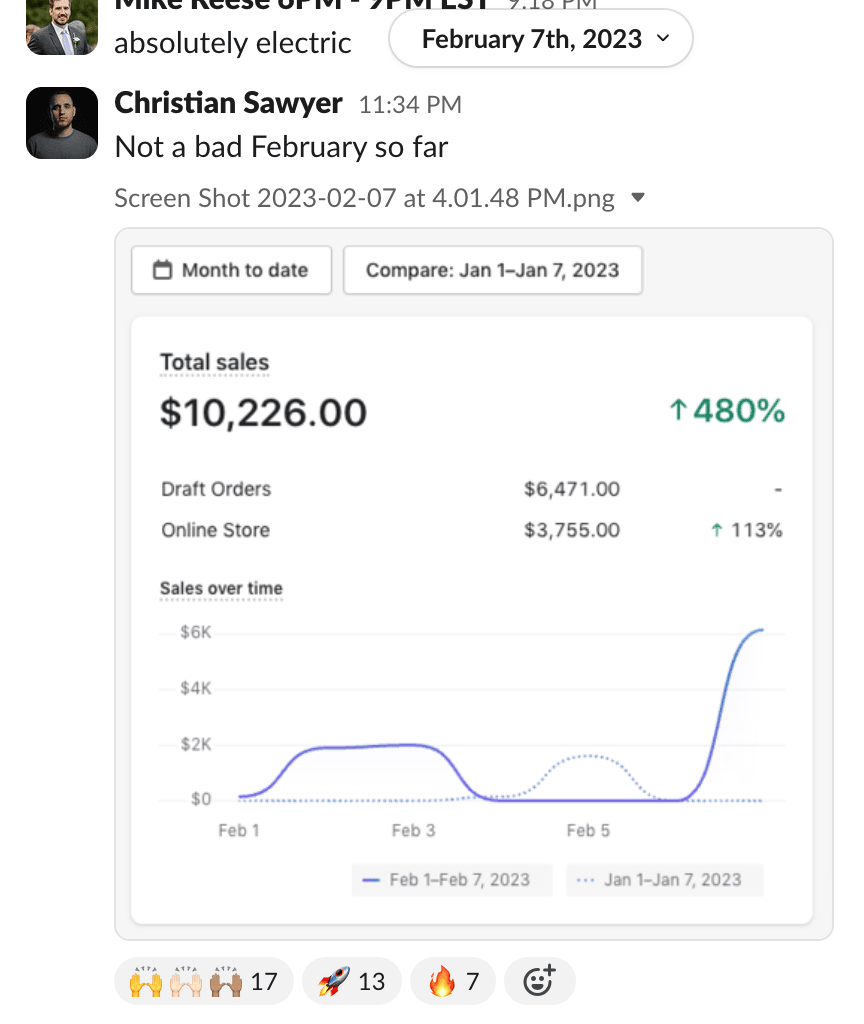864x1024 pixels.
Task: Click the green 480% increase indicator
Action: click(x=727, y=411)
